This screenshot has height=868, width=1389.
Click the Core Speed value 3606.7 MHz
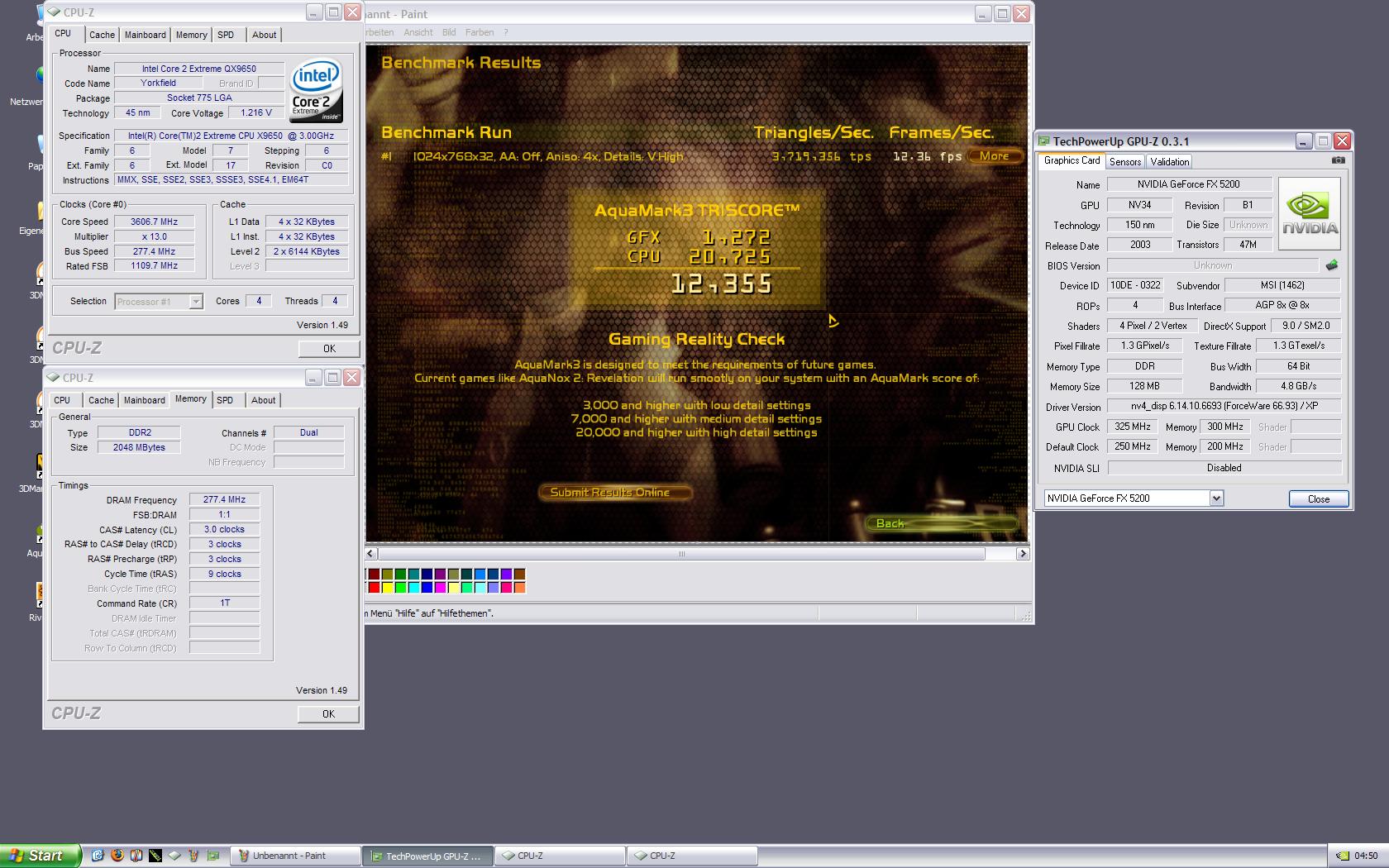click(155, 222)
